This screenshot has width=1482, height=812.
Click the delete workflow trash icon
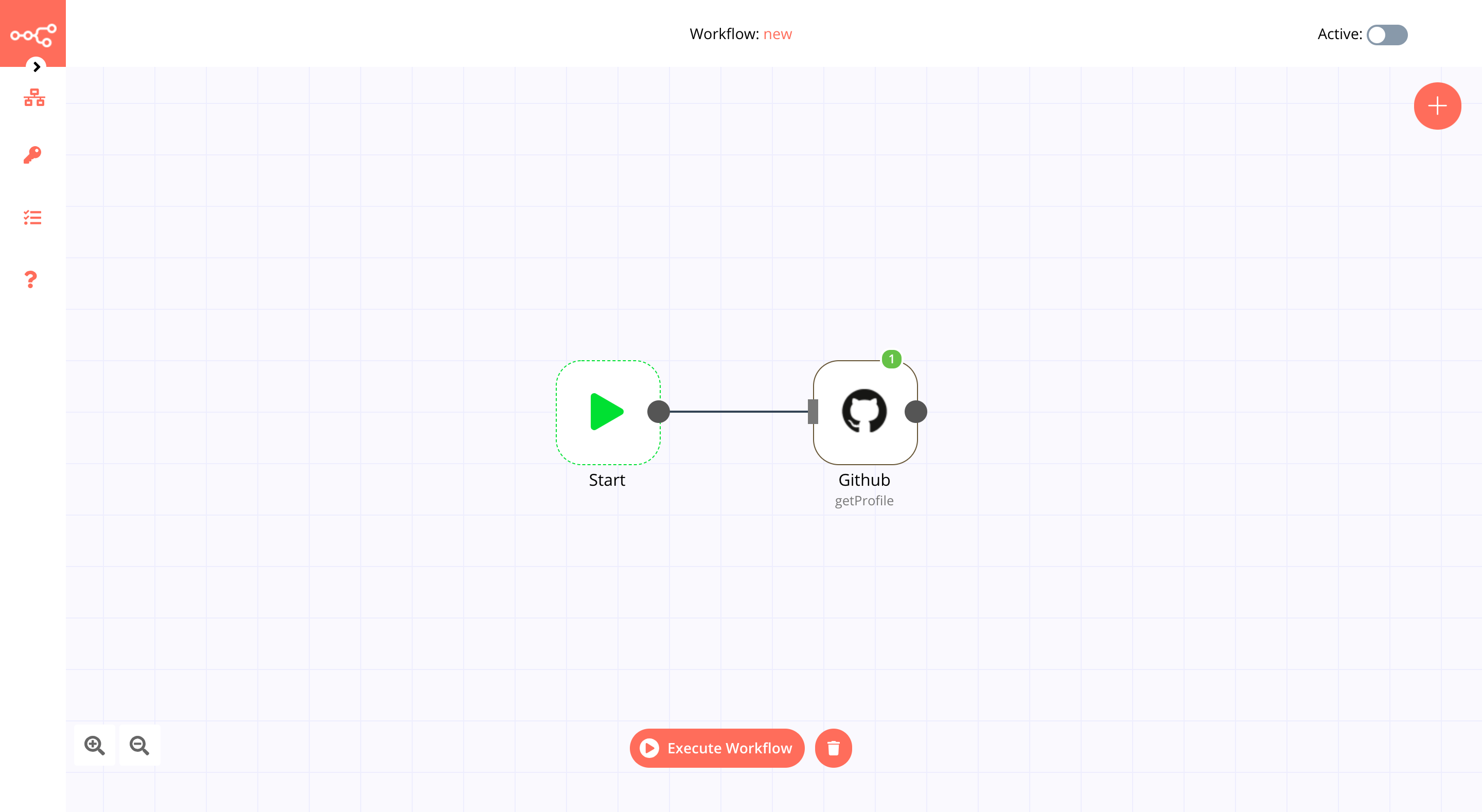pyautogui.click(x=833, y=748)
